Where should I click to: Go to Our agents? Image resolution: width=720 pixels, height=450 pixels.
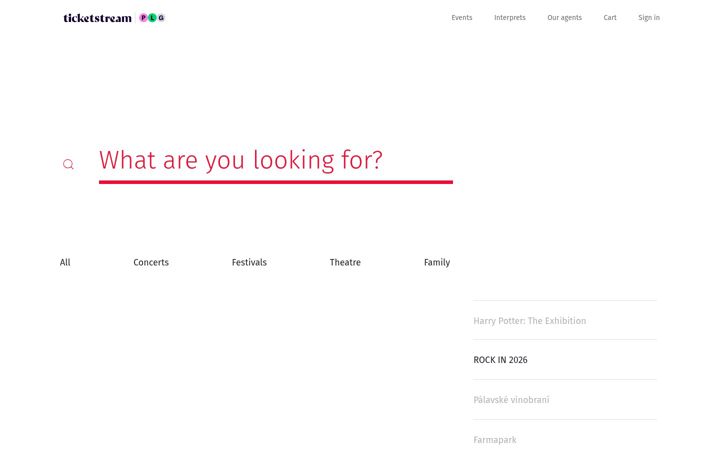564,17
